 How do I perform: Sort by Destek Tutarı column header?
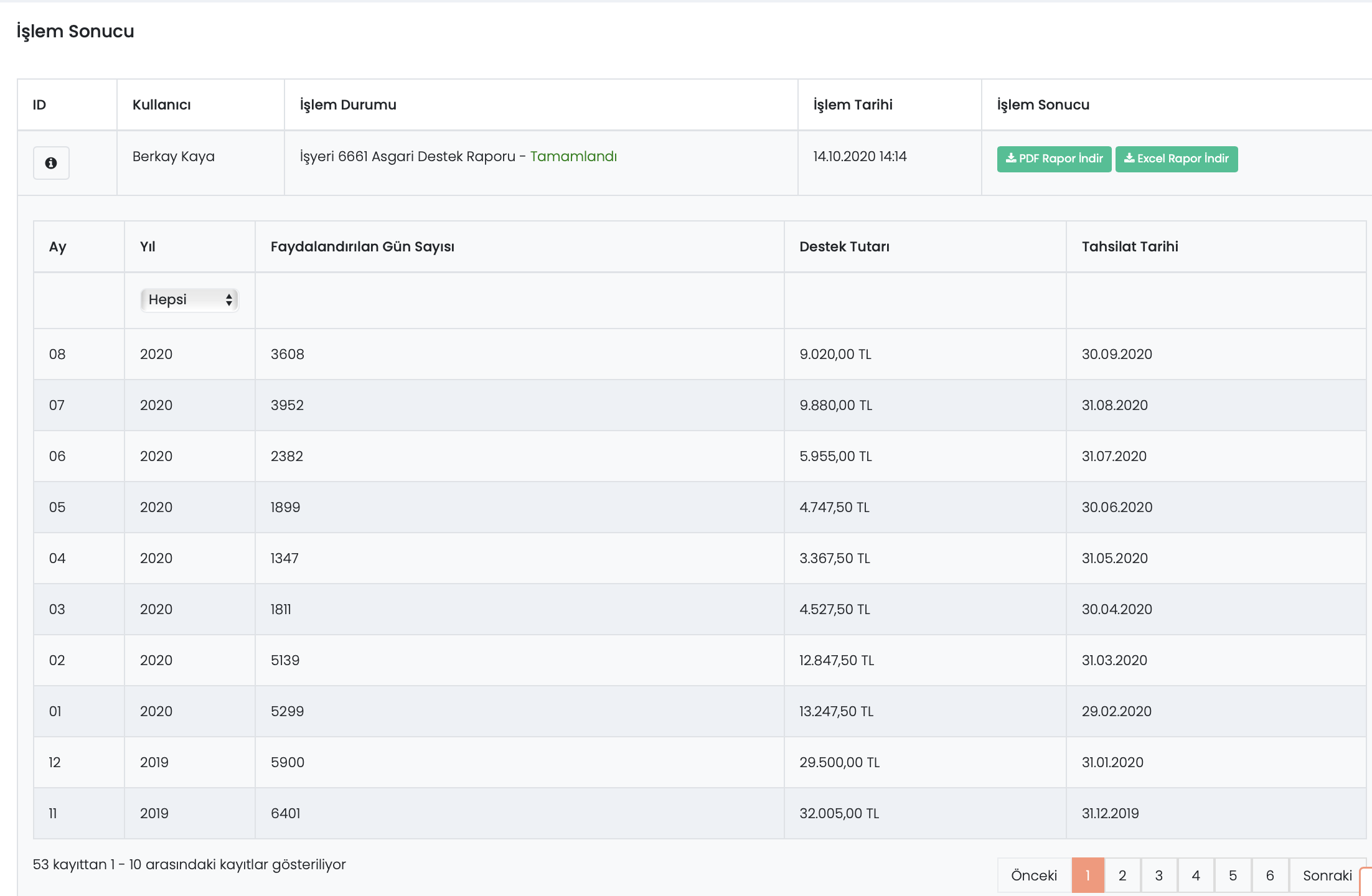pos(844,247)
